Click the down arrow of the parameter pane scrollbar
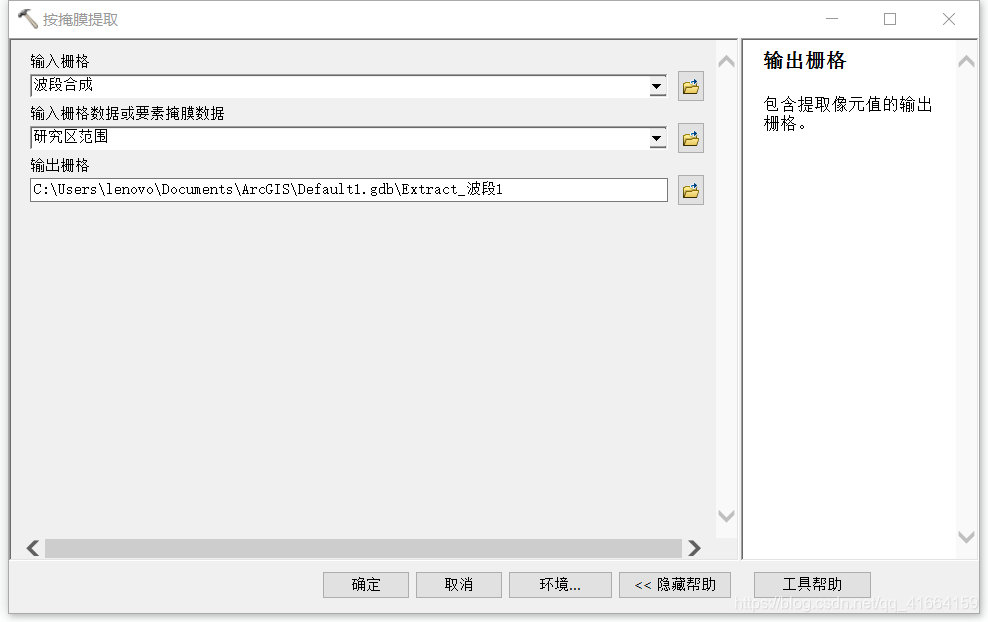The image size is (988, 622). coord(727,516)
